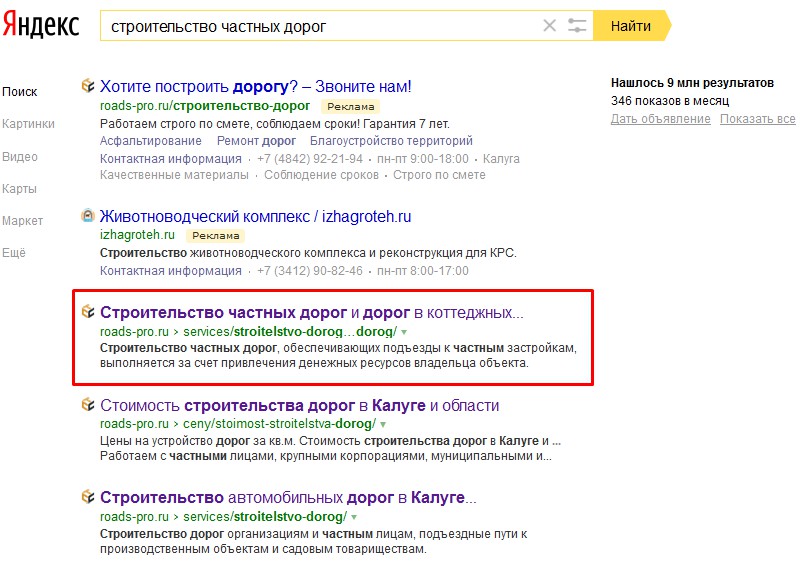Screen dimensions: 802x561
Task: Expand dropdown arrow after 'stroitelstvo-dorog…dorog/' URL
Action: (404, 332)
